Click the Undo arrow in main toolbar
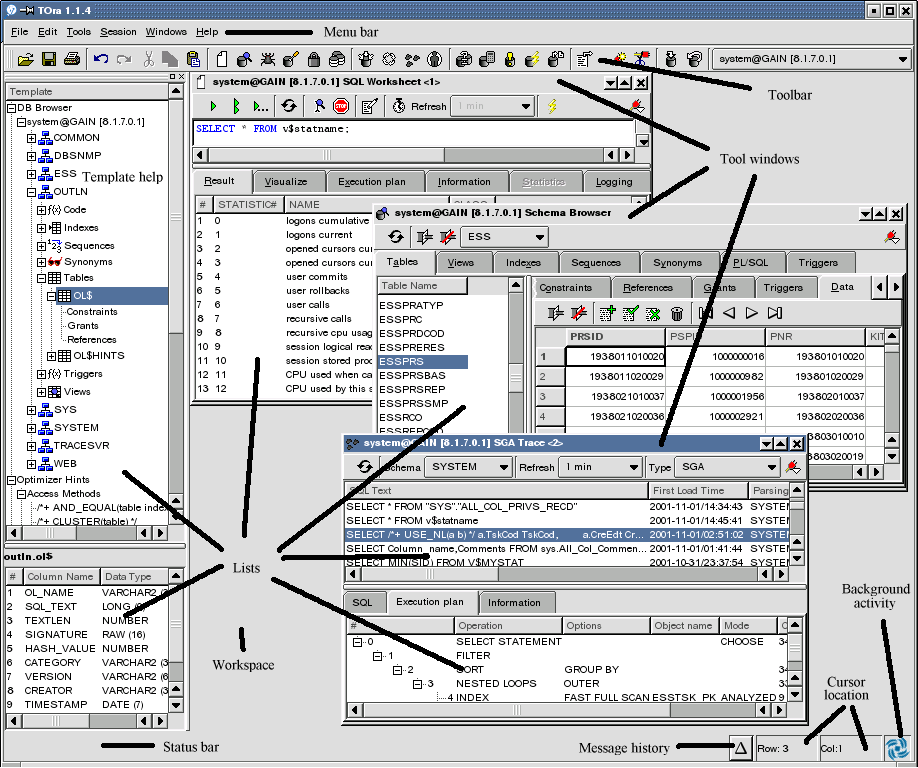The image size is (918, 768). pos(101,59)
